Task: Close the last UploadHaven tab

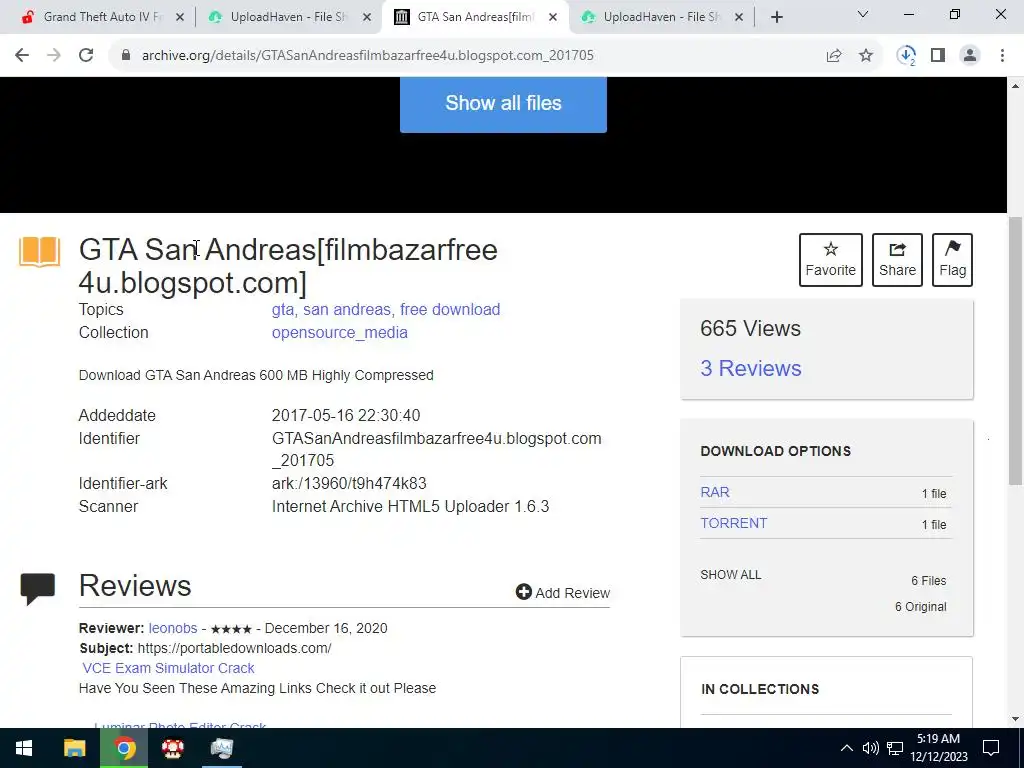Action: point(739,18)
